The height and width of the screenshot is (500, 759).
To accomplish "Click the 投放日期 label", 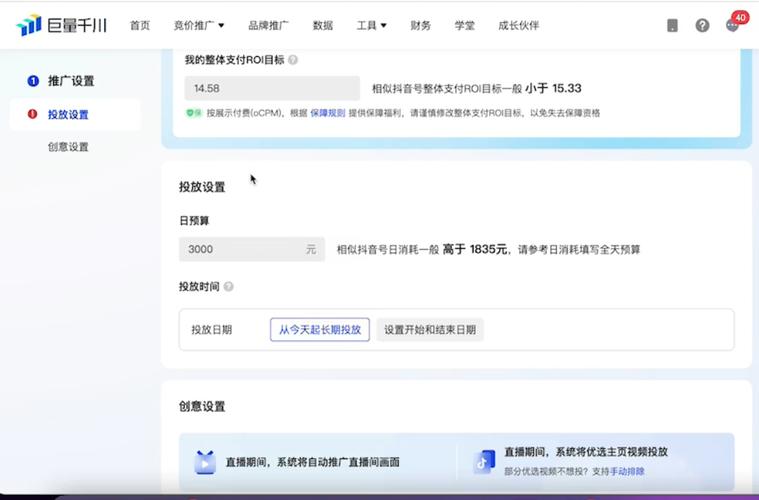I will coord(212,330).
